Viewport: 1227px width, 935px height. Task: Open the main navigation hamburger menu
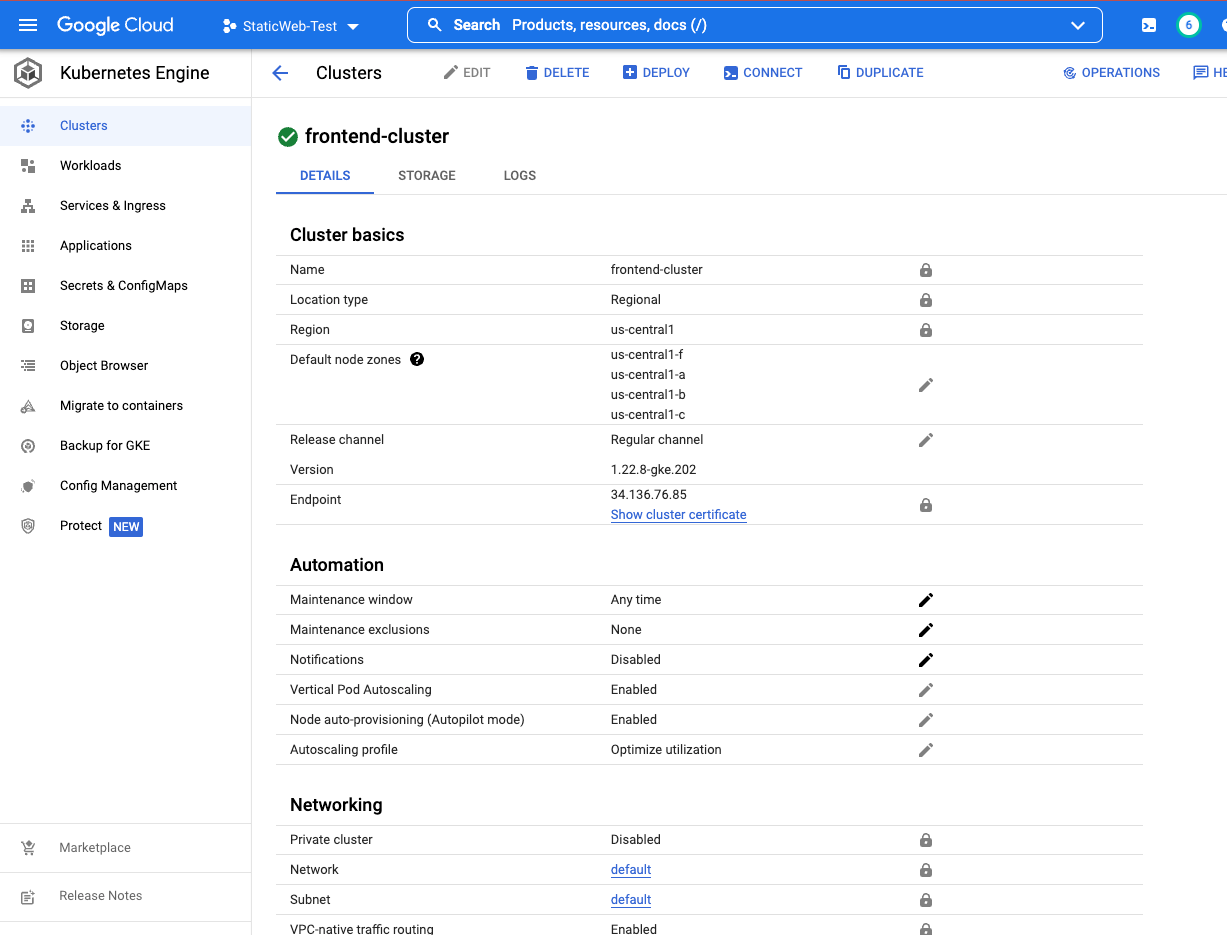tap(27, 25)
